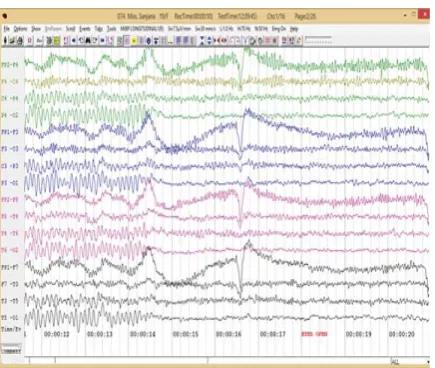Open the LF 1Hz low filter setting
This screenshot has height=368, width=435.
226,29
